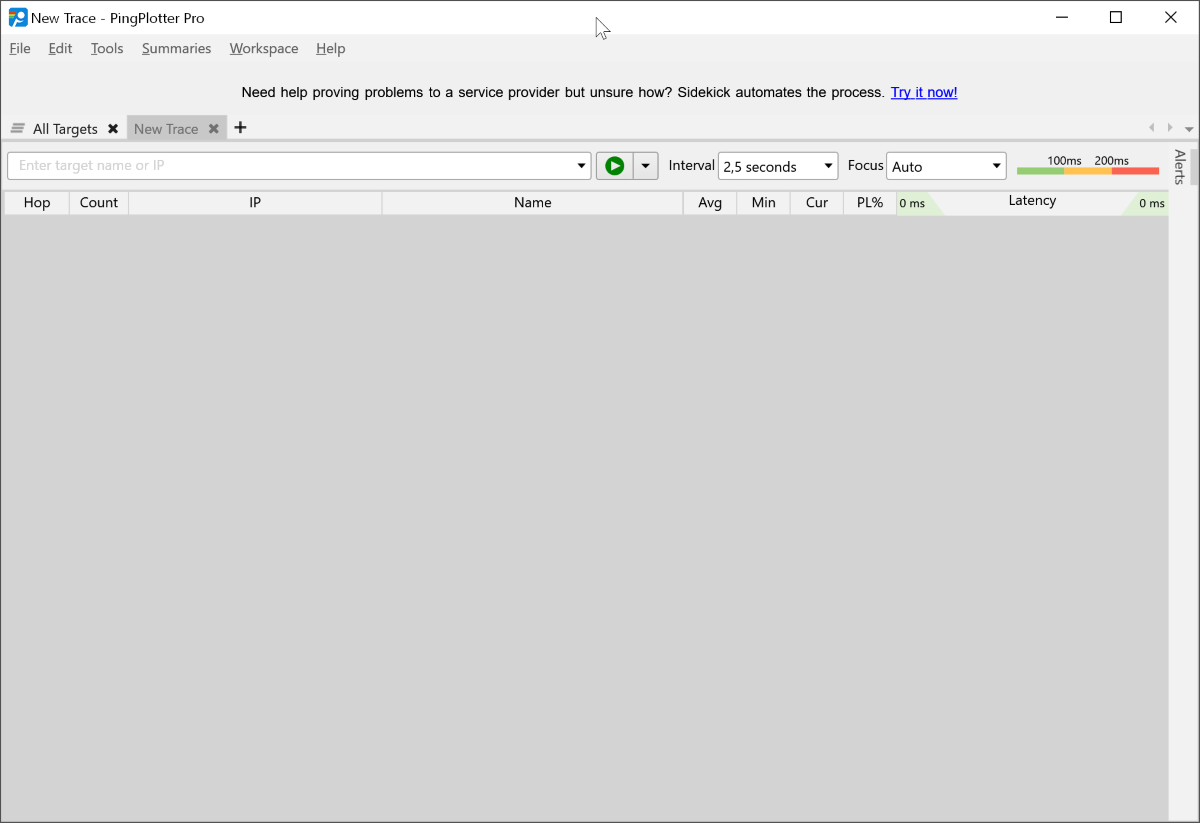Close the PingPlotter Pro window
This screenshot has width=1200, height=823.
(1171, 17)
